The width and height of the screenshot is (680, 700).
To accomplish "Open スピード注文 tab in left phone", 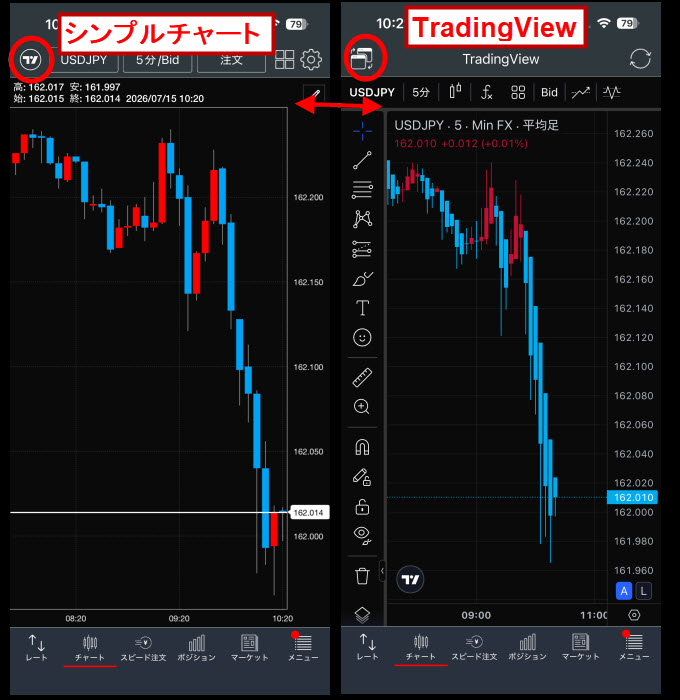I will coord(143,648).
